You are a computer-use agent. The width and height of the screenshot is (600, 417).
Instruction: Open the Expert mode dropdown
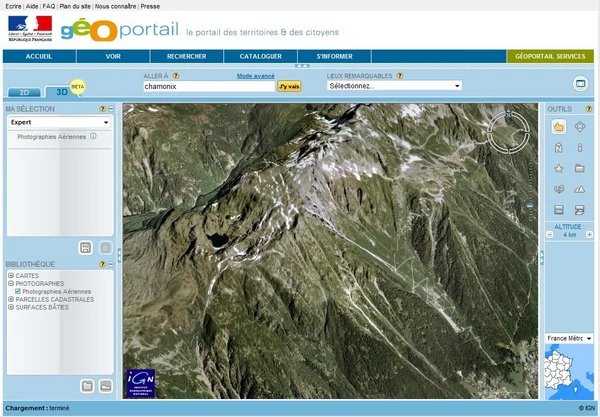60,122
